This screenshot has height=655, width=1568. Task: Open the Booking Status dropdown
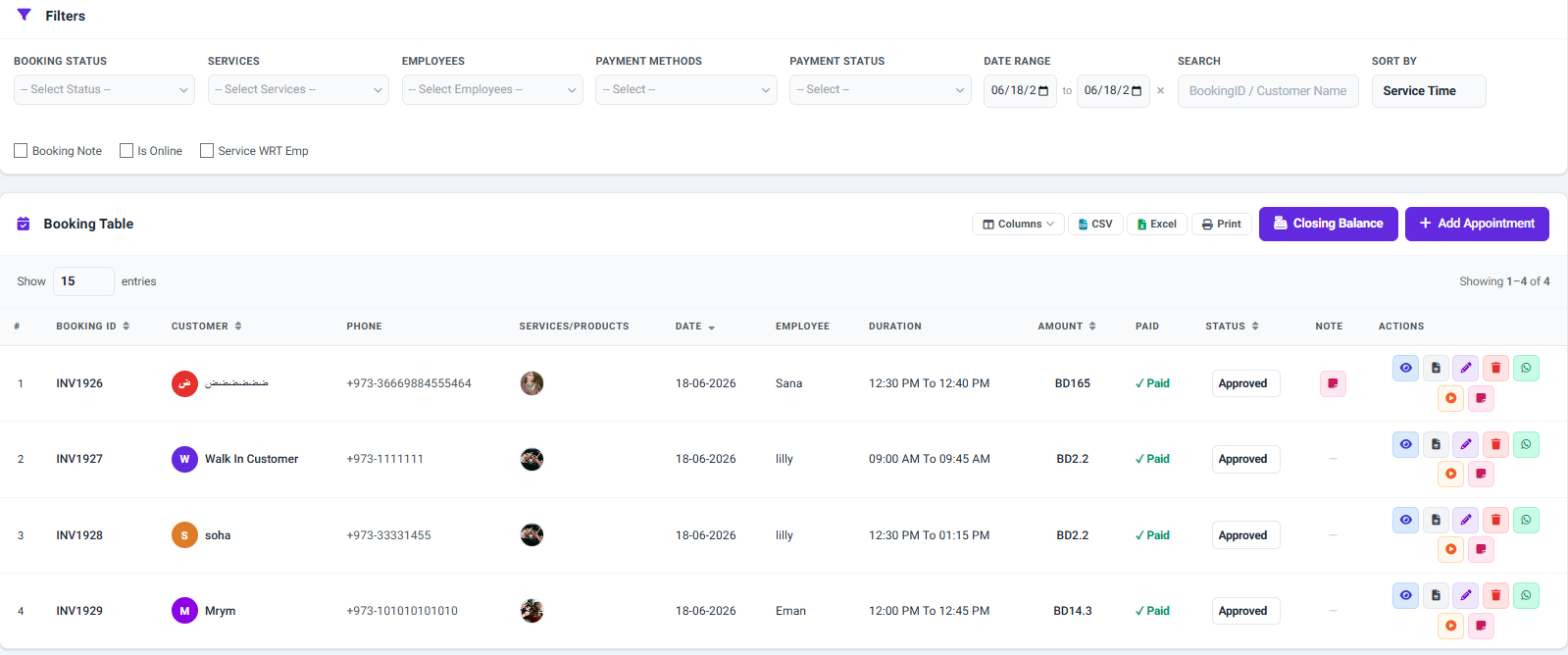(104, 89)
